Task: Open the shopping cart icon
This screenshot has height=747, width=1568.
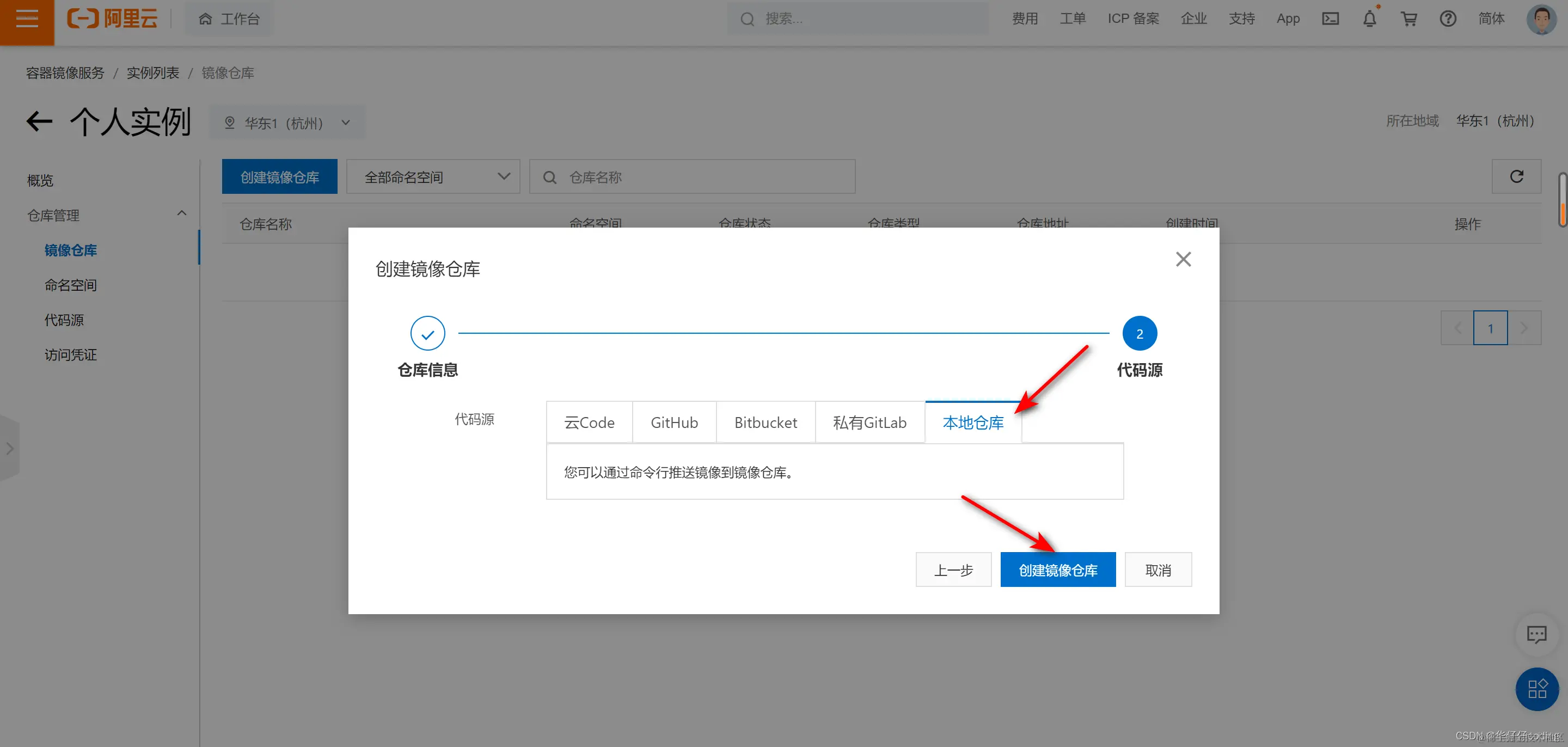Action: (x=1408, y=19)
